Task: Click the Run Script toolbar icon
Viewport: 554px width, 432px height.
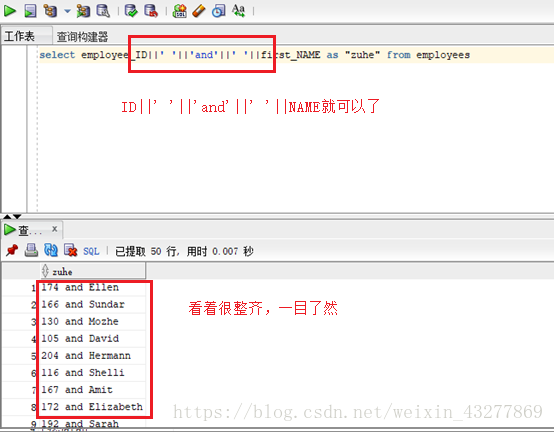Action: (x=30, y=11)
